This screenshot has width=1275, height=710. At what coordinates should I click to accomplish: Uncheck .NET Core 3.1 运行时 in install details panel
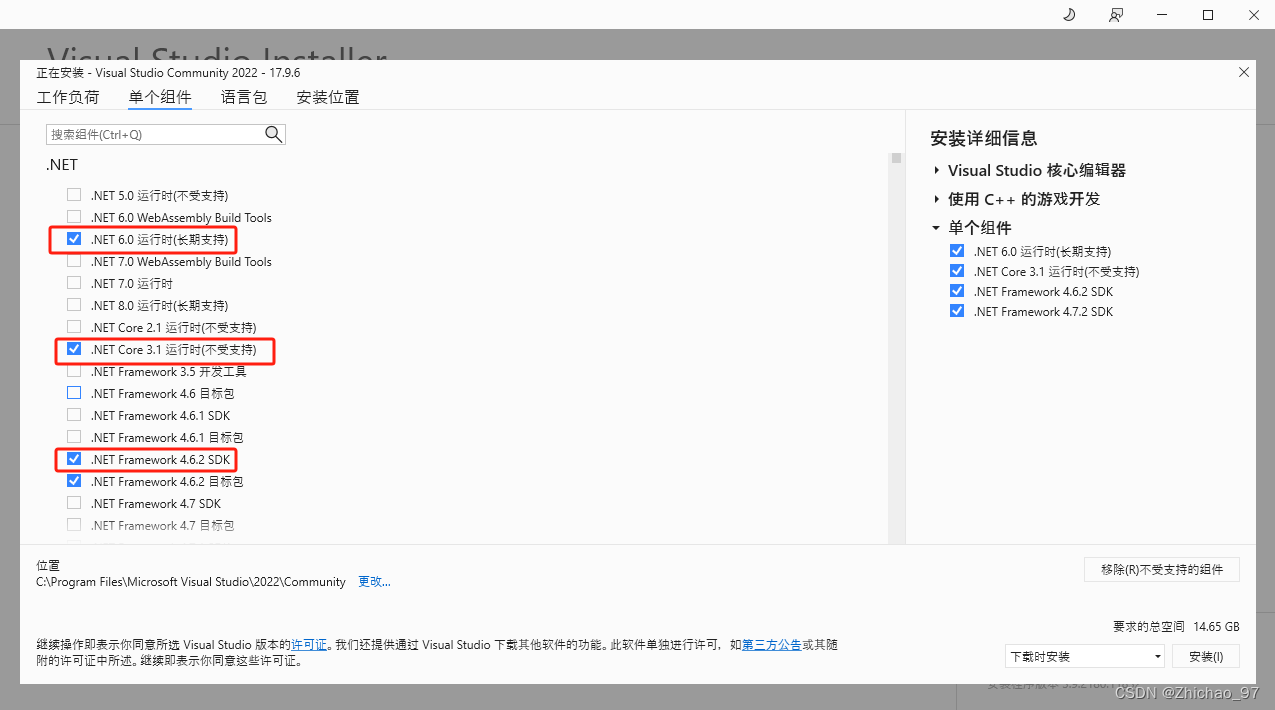pos(957,271)
